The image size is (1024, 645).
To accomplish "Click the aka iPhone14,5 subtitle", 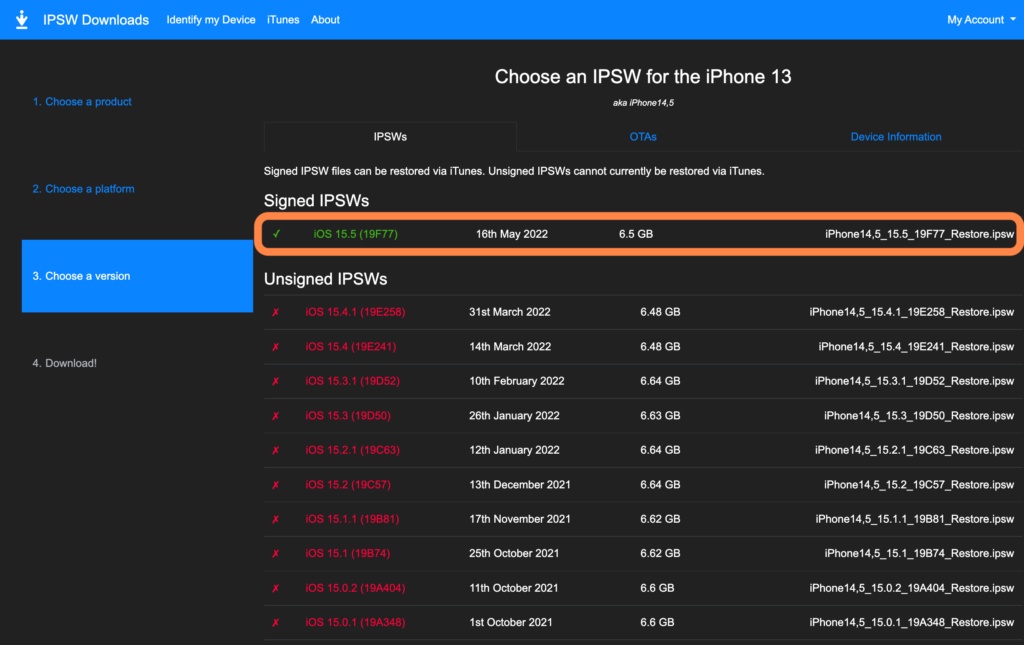I will coord(643,103).
